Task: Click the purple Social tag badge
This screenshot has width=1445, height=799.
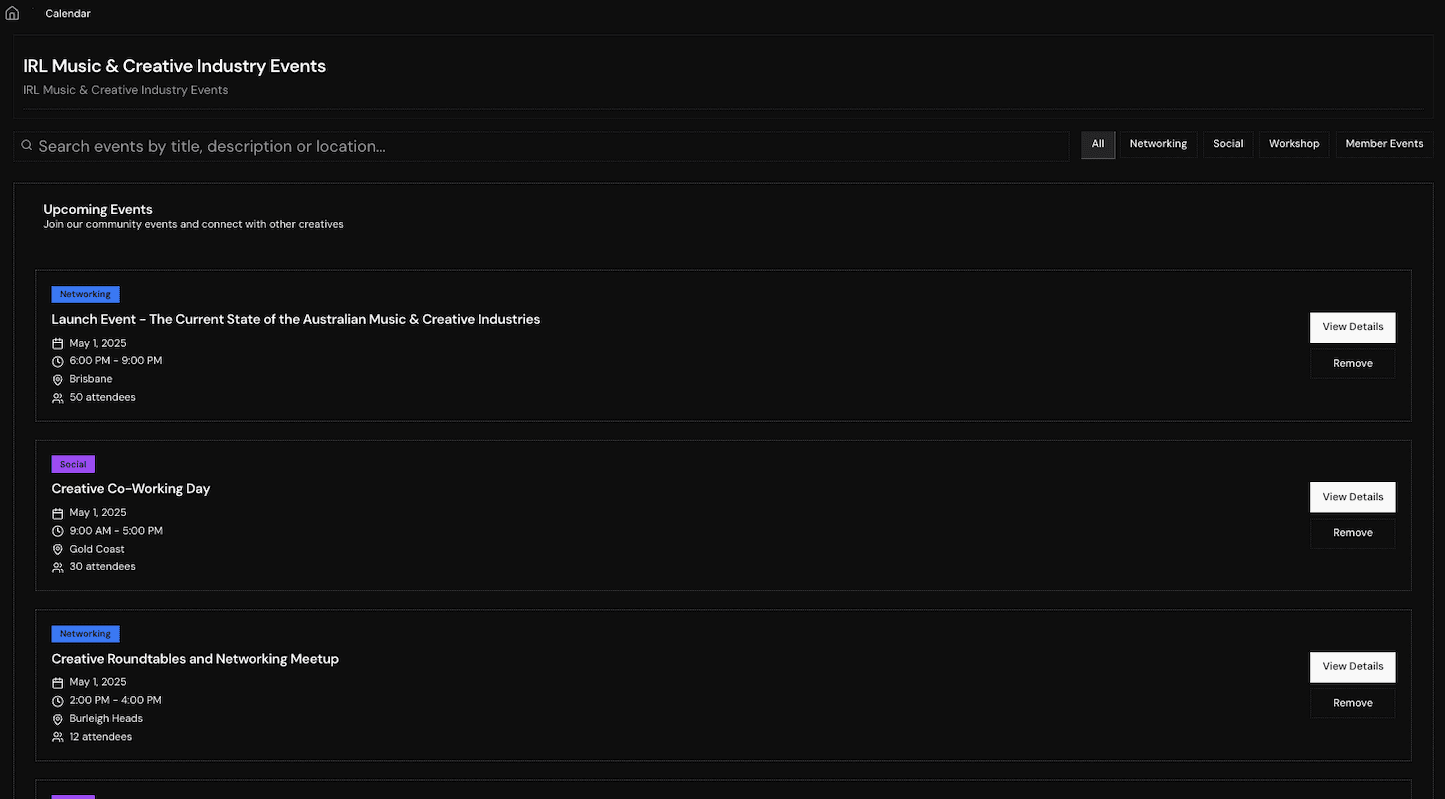Action: point(73,465)
